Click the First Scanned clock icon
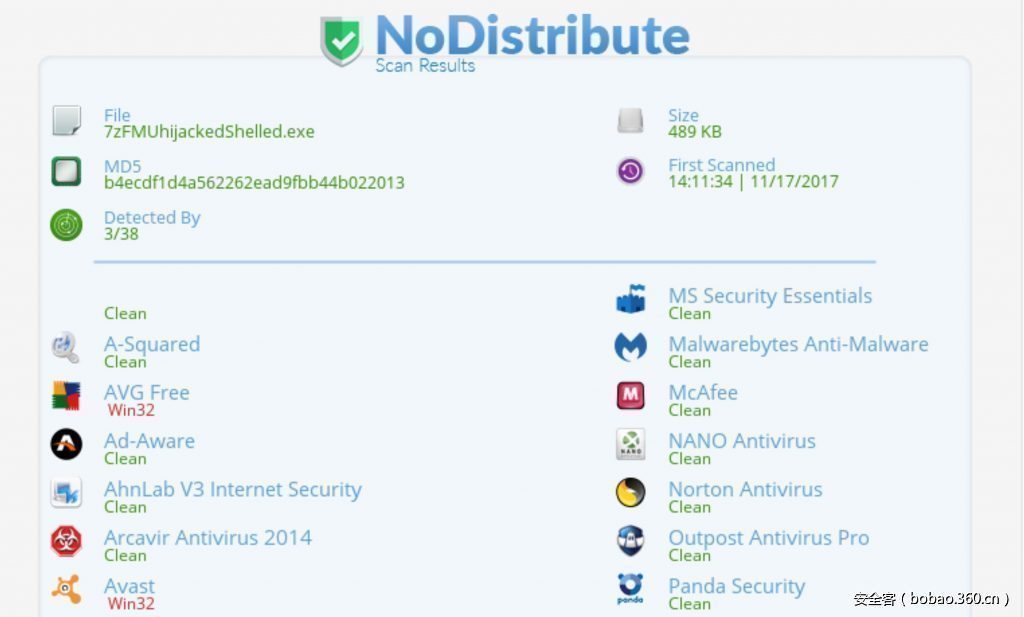Screen dimensions: 1024x617 click(630, 171)
